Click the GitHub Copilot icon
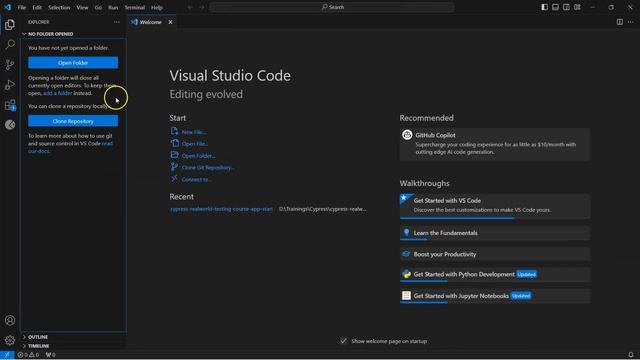 click(407, 135)
